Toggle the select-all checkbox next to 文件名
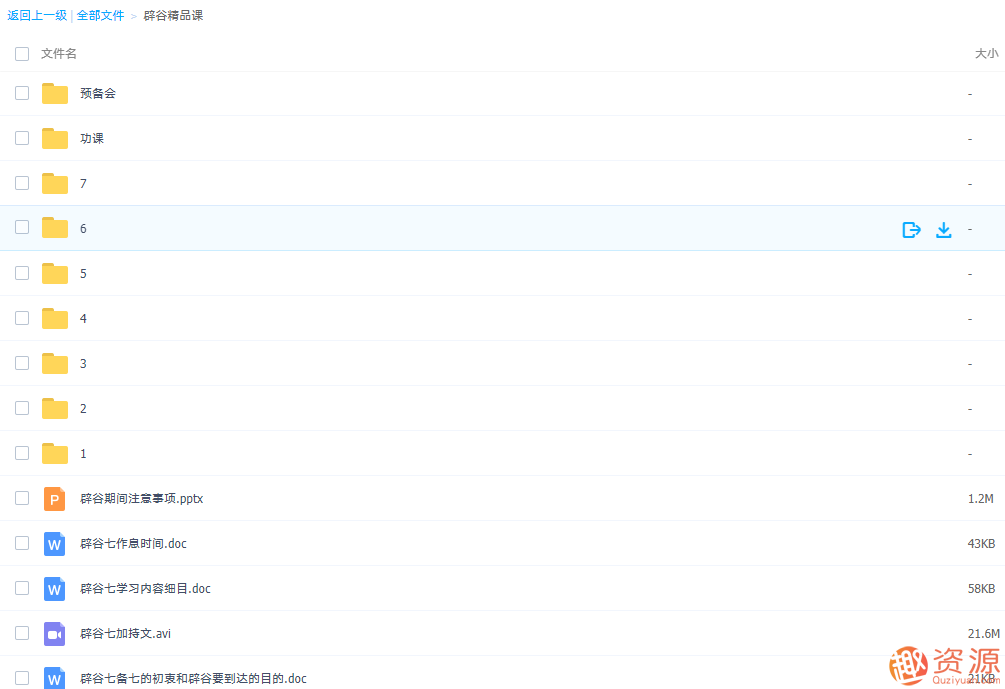 22,54
